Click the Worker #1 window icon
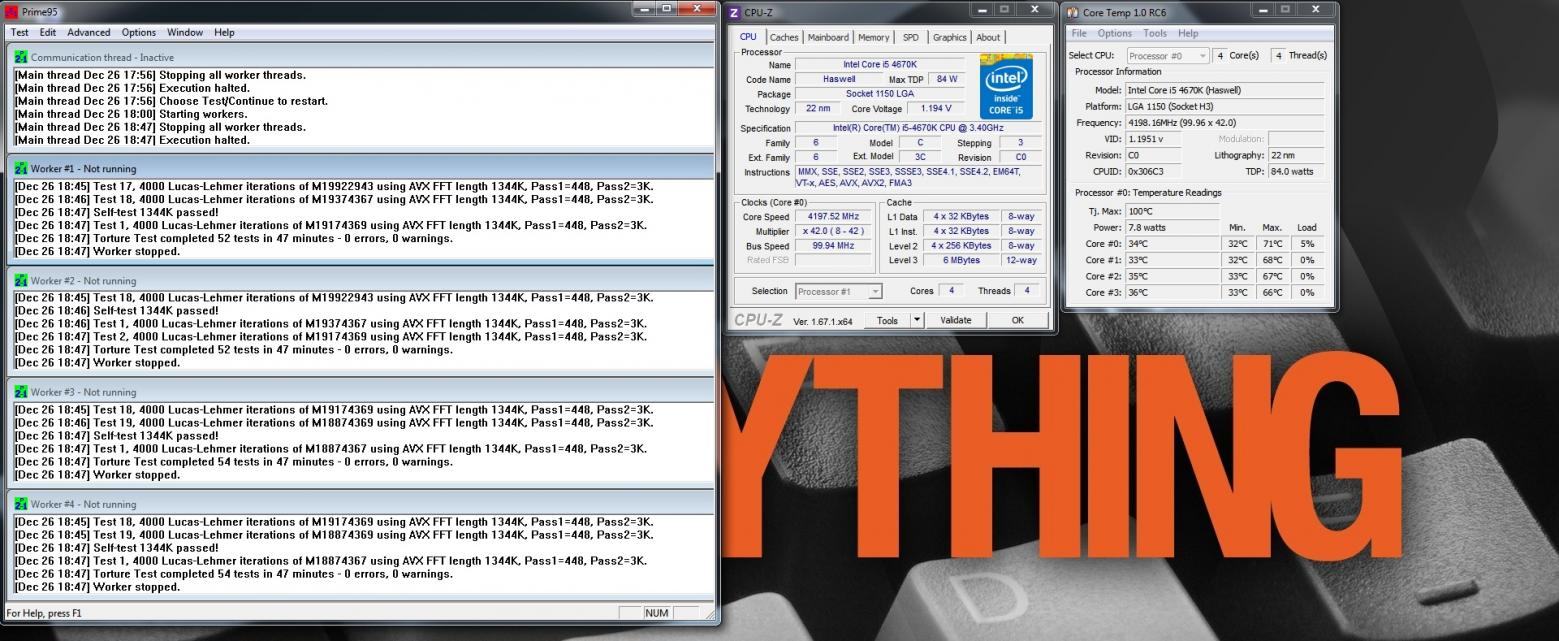 (21, 168)
